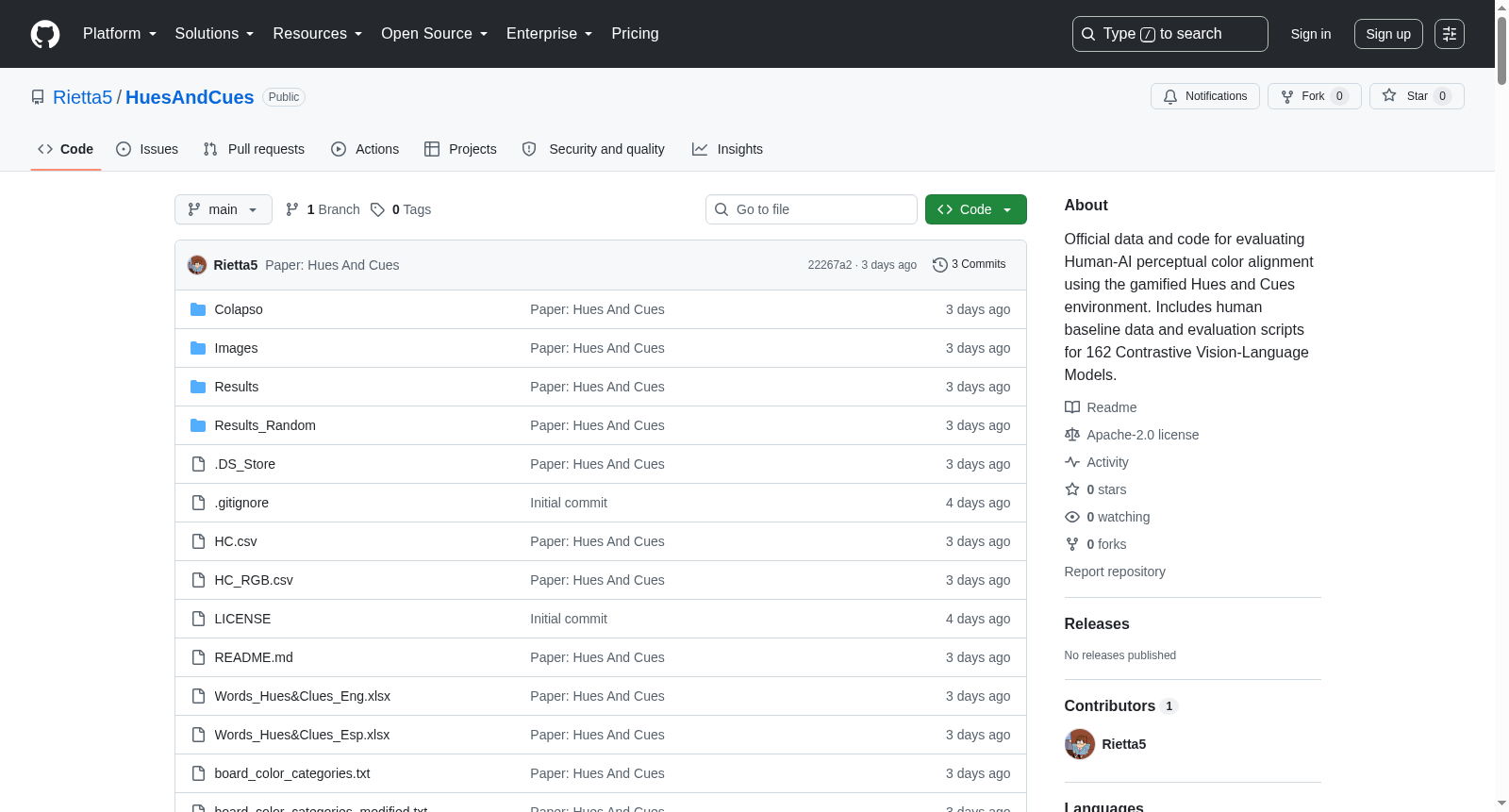The image size is (1509, 812).
Task: Open the Pricing page
Action: pyautogui.click(x=635, y=34)
